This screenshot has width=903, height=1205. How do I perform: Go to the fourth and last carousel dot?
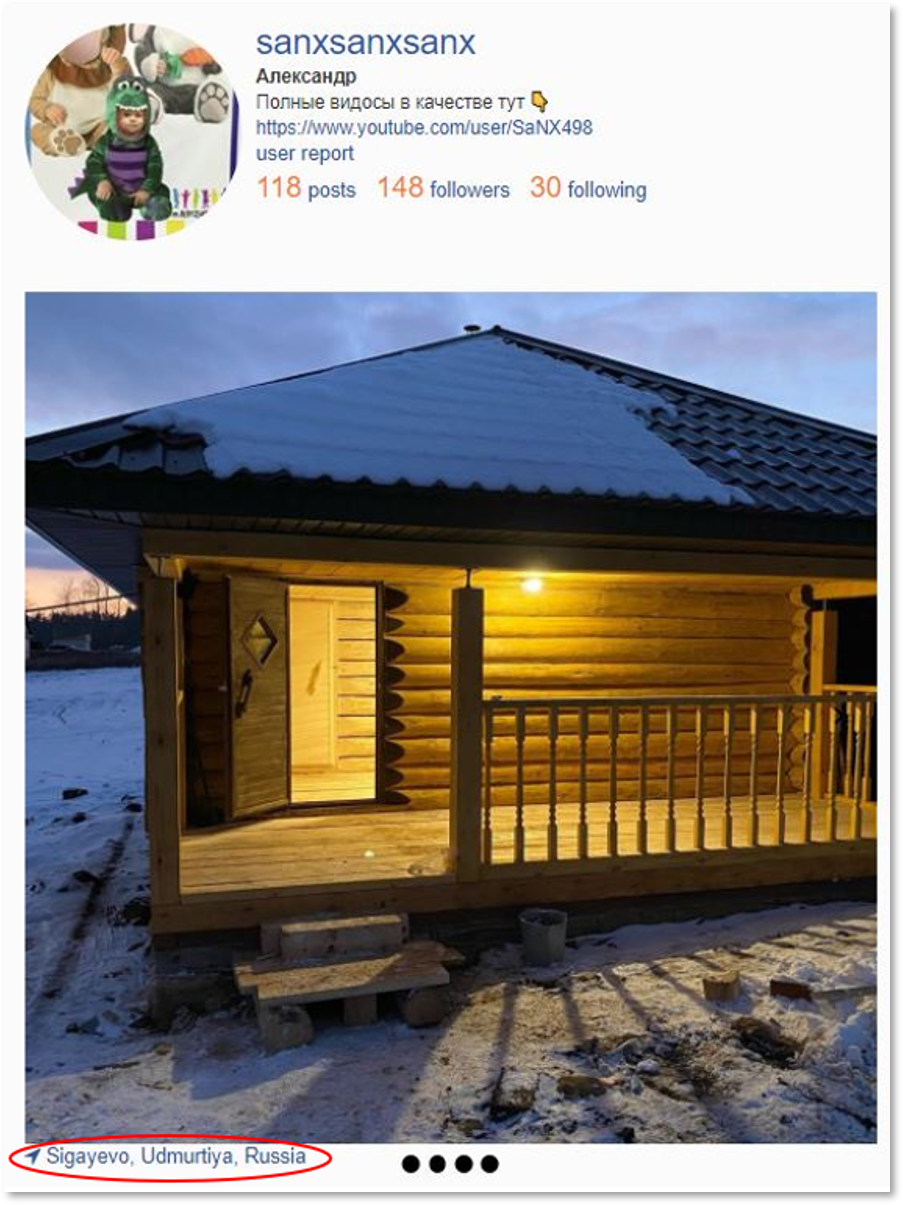[489, 1164]
